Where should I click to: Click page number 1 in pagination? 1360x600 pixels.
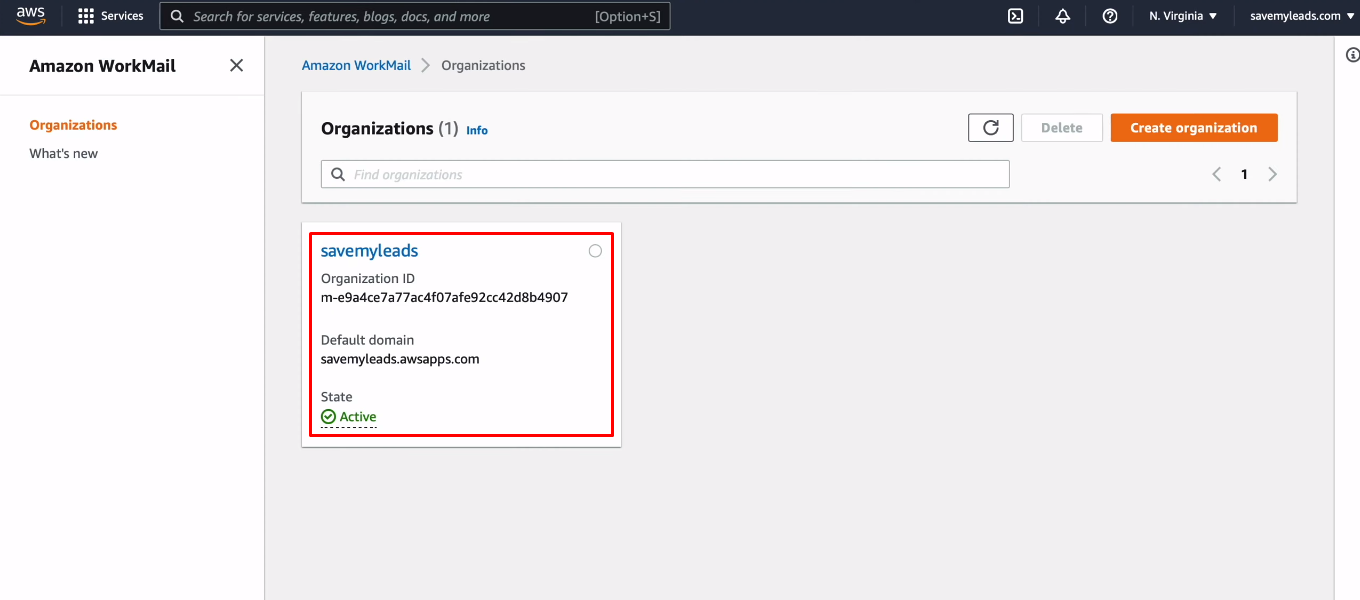coord(1244,174)
